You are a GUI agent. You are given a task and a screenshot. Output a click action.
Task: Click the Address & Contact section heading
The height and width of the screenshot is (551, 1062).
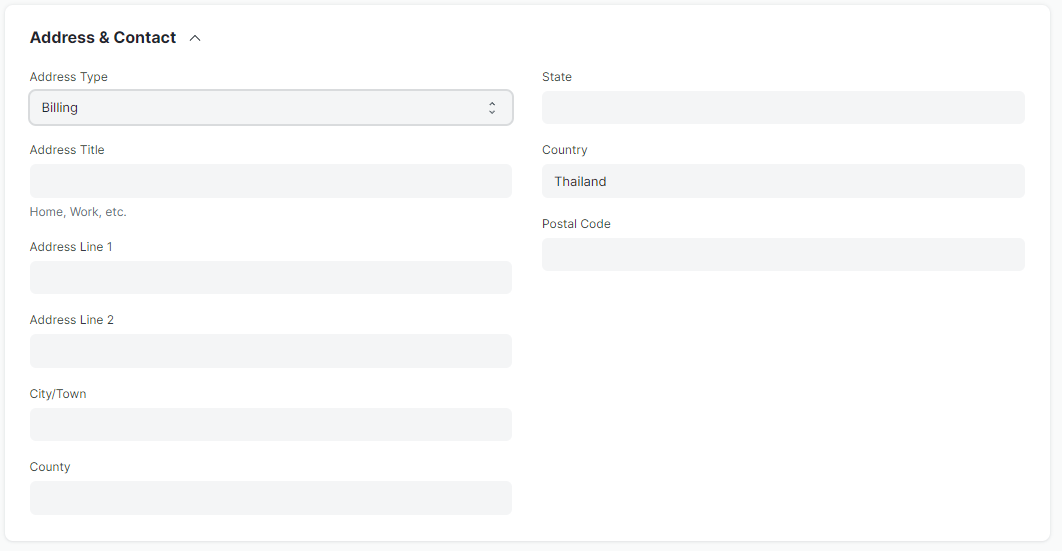pyautogui.click(x=103, y=37)
